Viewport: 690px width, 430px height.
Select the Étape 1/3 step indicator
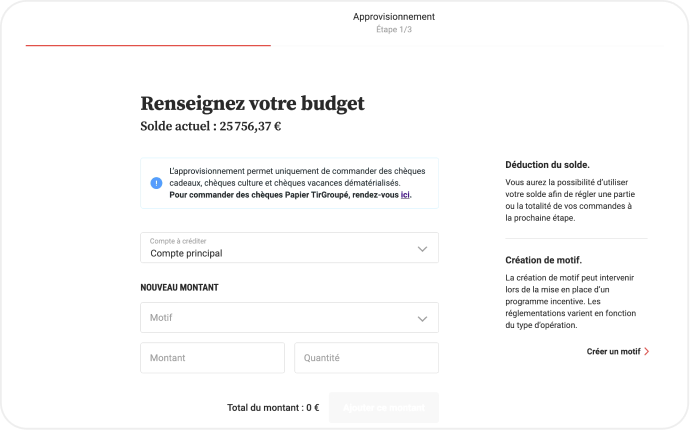(x=393, y=30)
